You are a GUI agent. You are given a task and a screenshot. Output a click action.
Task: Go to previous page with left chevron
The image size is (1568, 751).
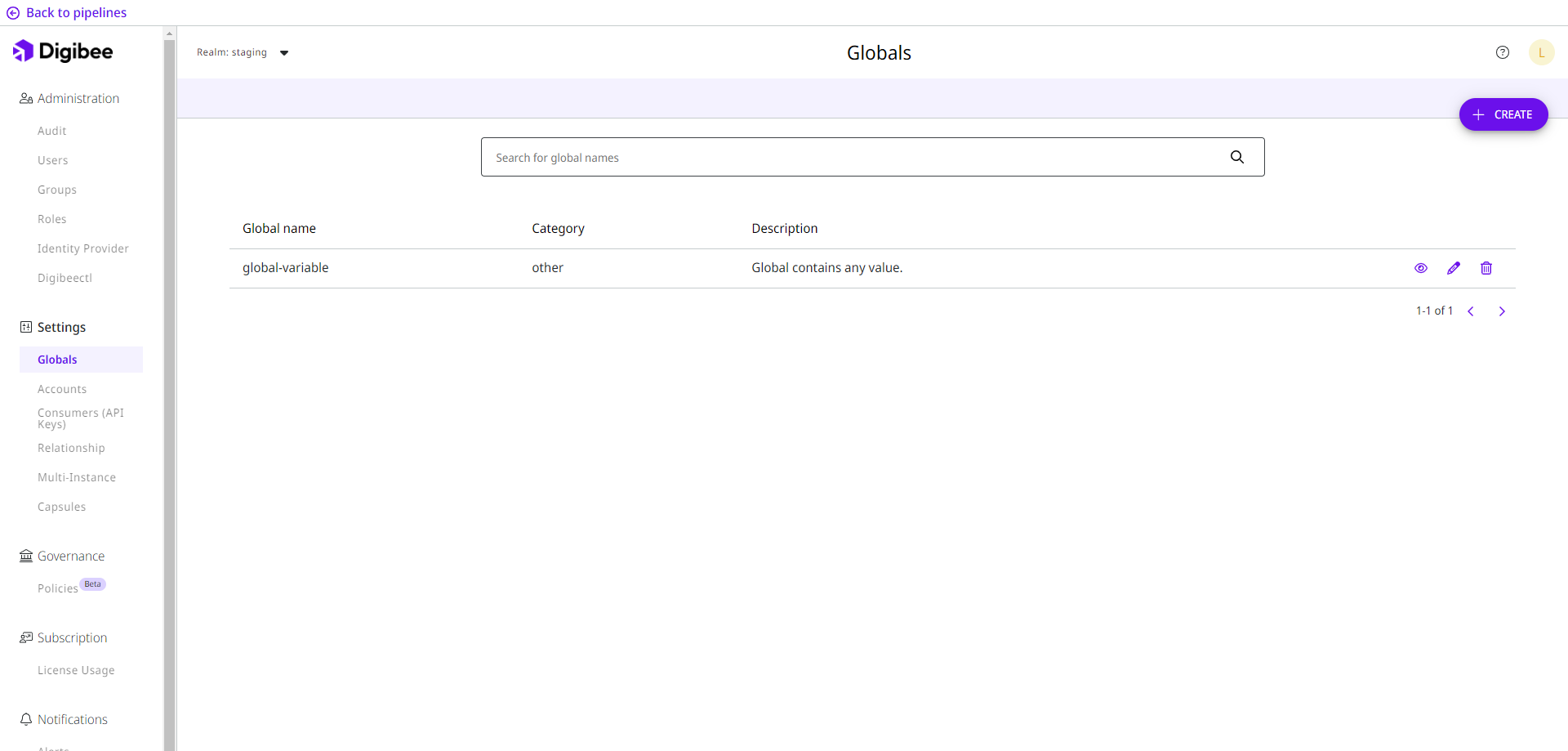pos(1471,311)
